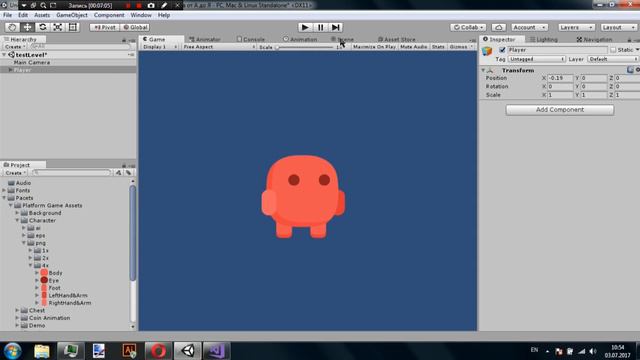The width and height of the screenshot is (640, 360).
Task: Open Opera browser from taskbar
Action: coord(158,351)
